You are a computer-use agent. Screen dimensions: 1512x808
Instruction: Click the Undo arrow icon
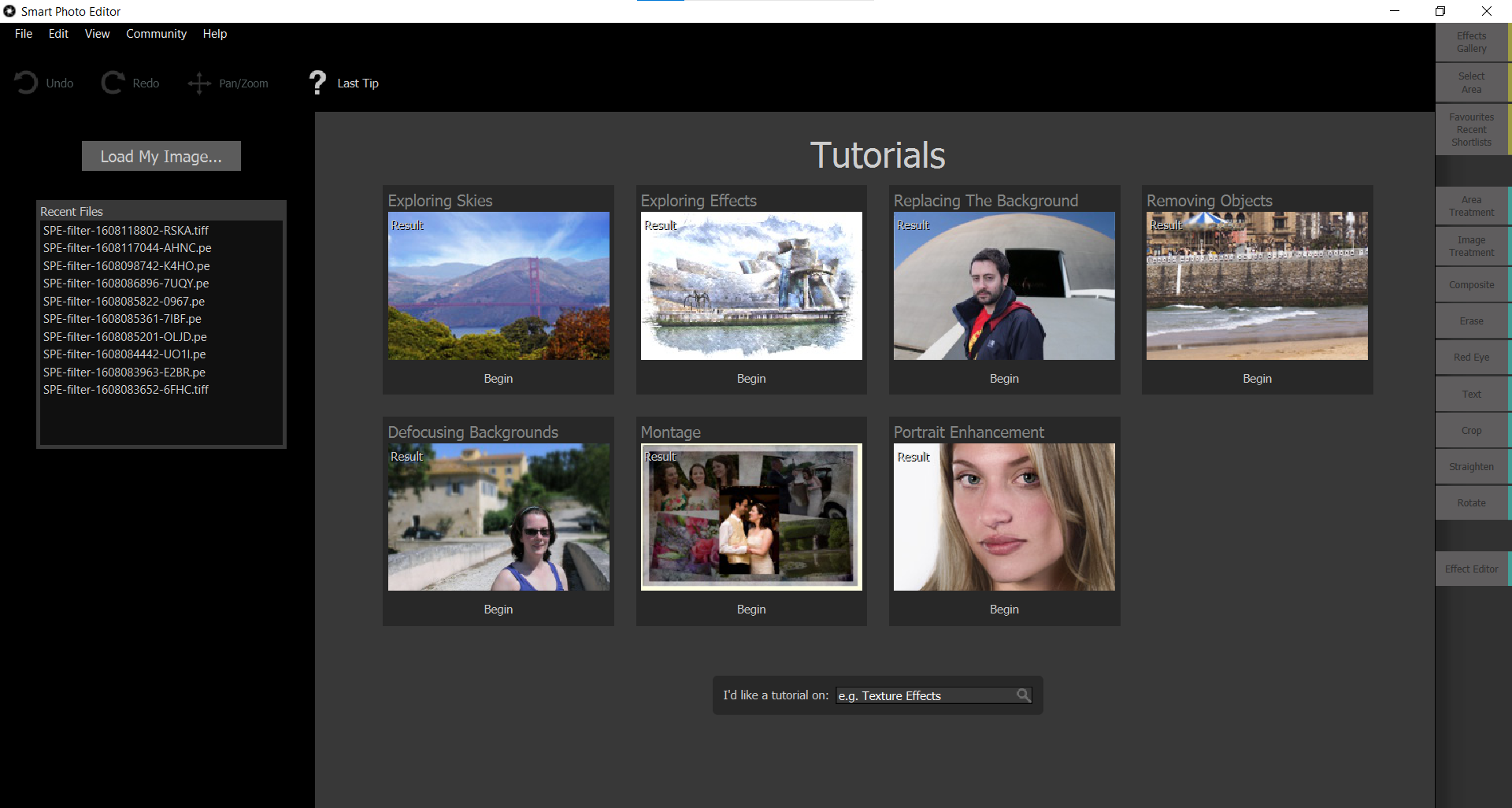pos(26,83)
